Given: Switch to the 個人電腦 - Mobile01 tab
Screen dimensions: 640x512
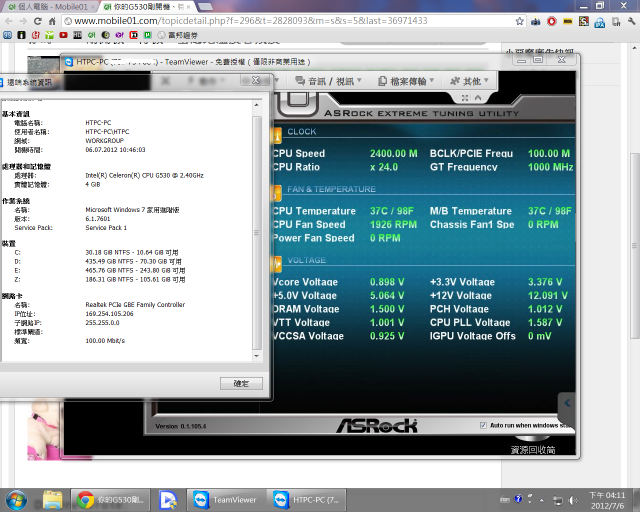Looking at the screenshot, I should pos(49,7).
